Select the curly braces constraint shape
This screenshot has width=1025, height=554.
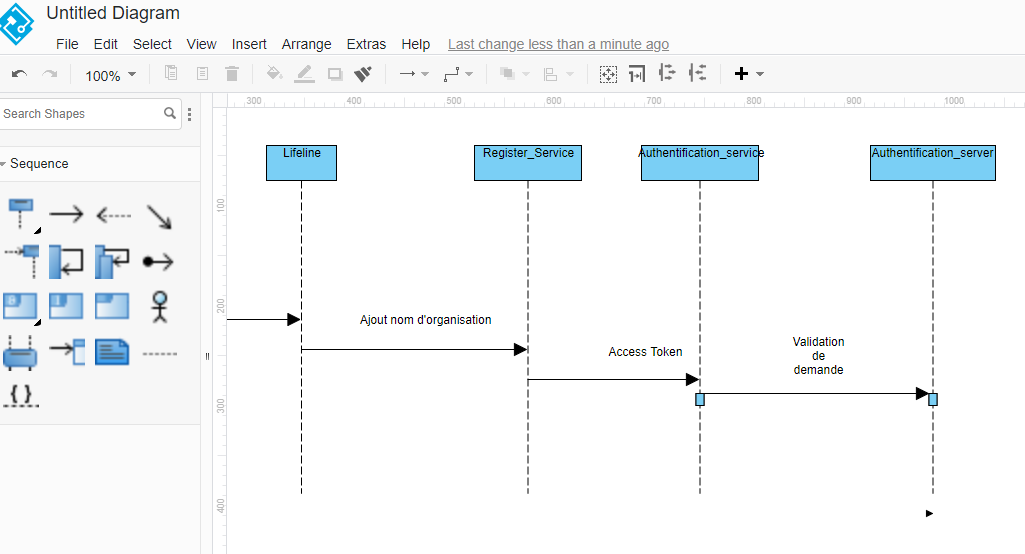coord(20,394)
